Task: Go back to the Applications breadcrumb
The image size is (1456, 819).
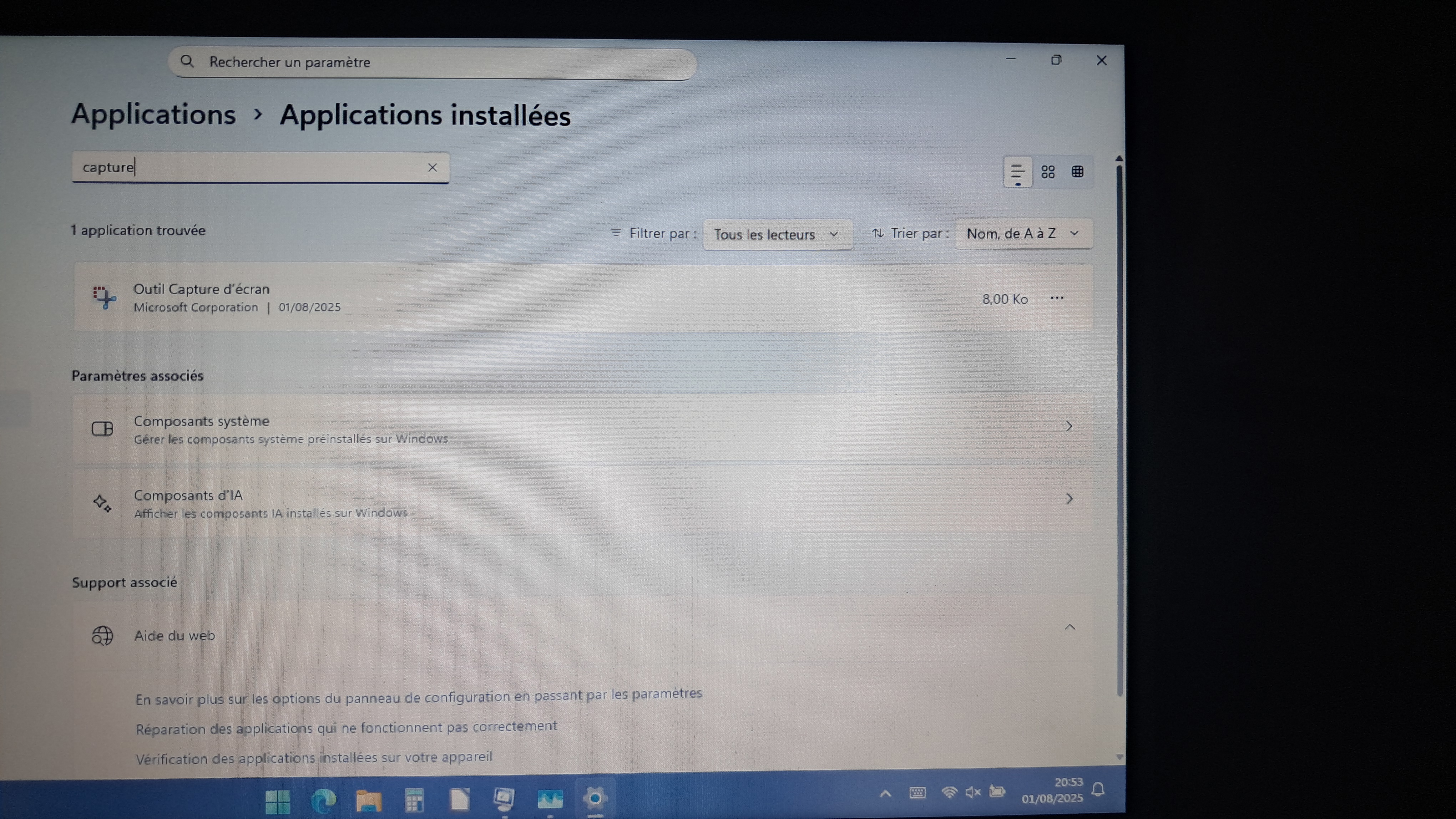Action: (x=153, y=114)
